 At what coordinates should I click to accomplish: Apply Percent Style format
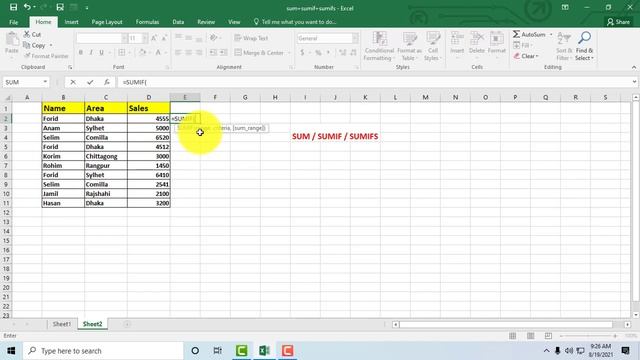click(x=318, y=52)
